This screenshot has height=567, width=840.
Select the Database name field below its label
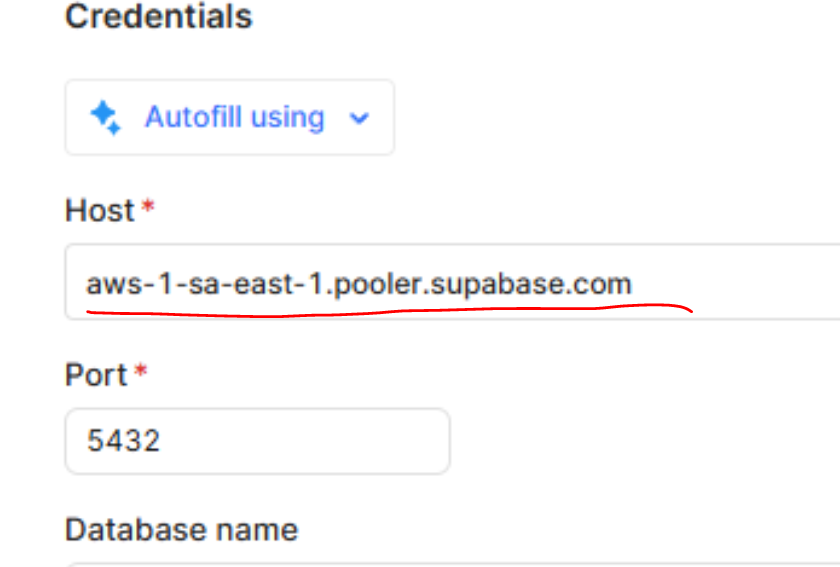(x=450, y=562)
